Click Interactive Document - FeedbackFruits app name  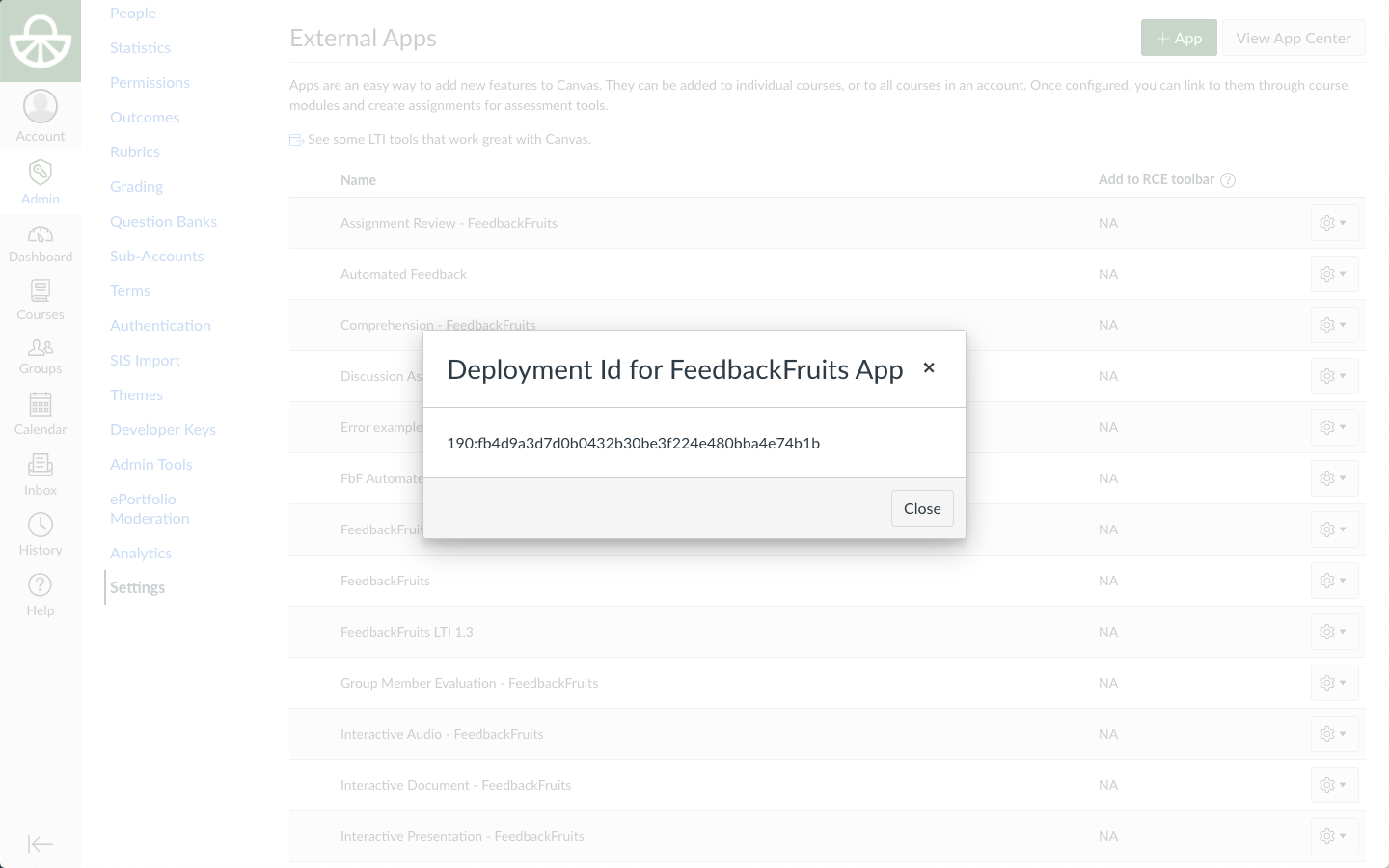[x=455, y=785]
